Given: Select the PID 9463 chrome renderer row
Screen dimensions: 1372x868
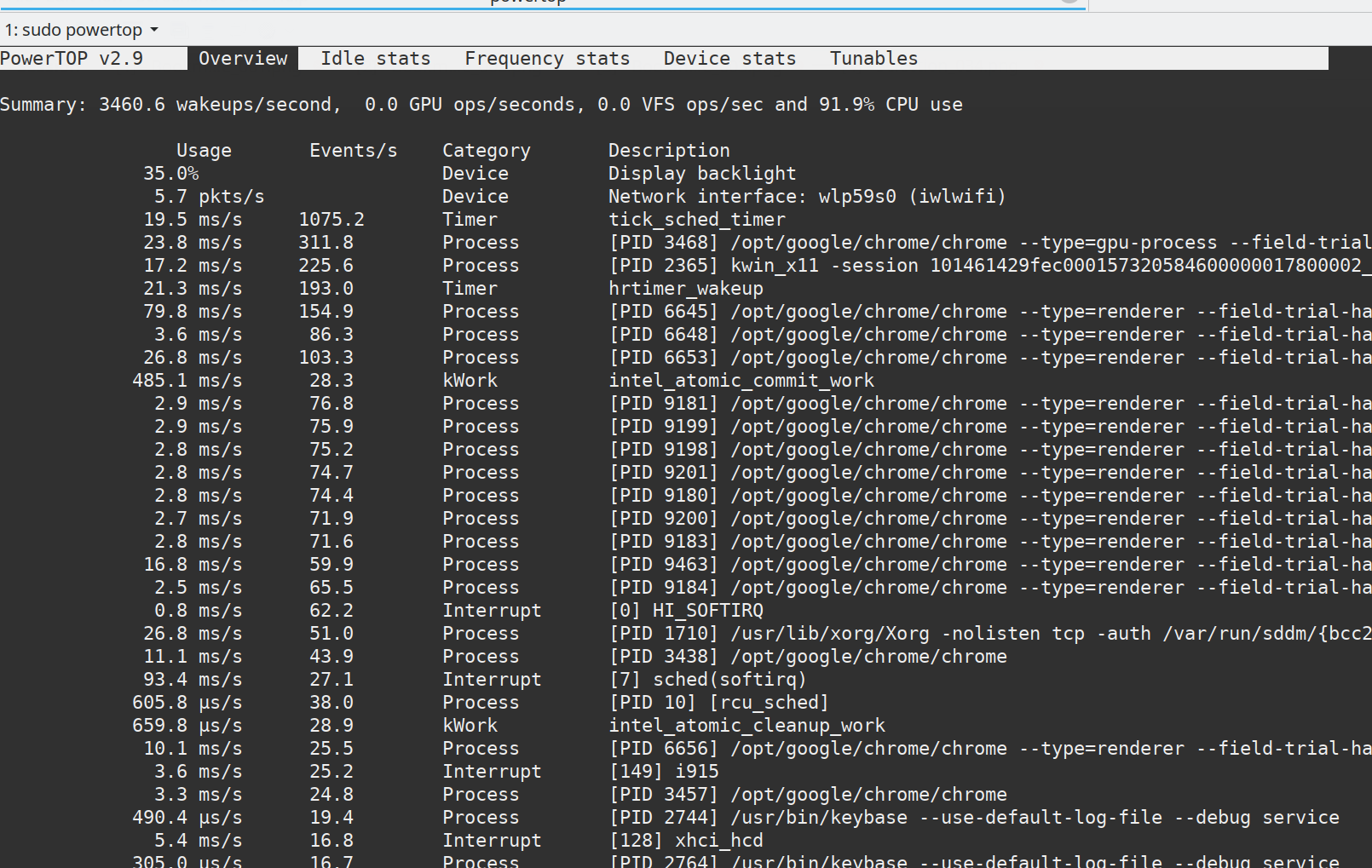Looking at the screenshot, I should (x=686, y=564).
